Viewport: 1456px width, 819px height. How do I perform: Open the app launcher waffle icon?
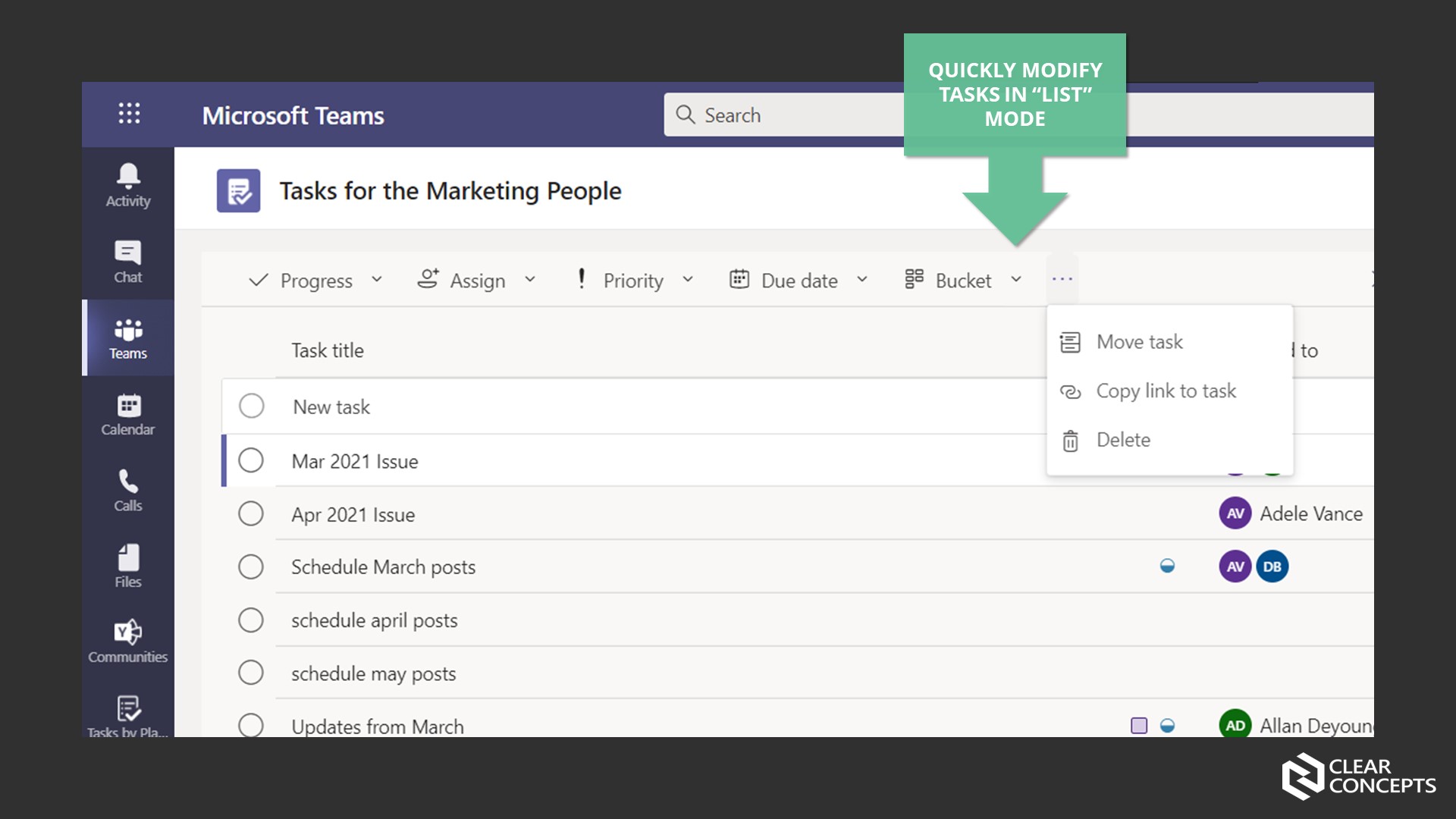[129, 114]
